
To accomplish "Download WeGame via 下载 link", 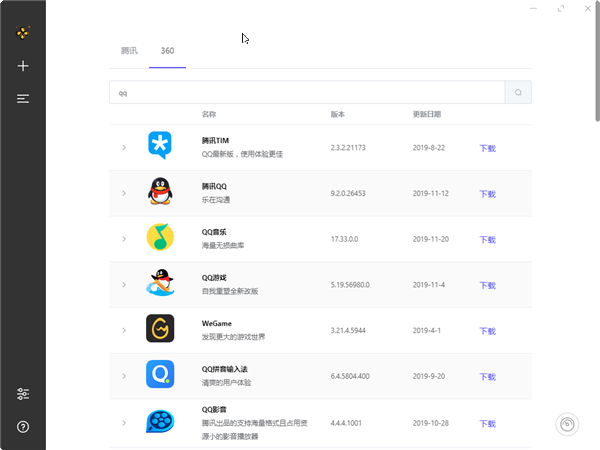I will tap(488, 331).
